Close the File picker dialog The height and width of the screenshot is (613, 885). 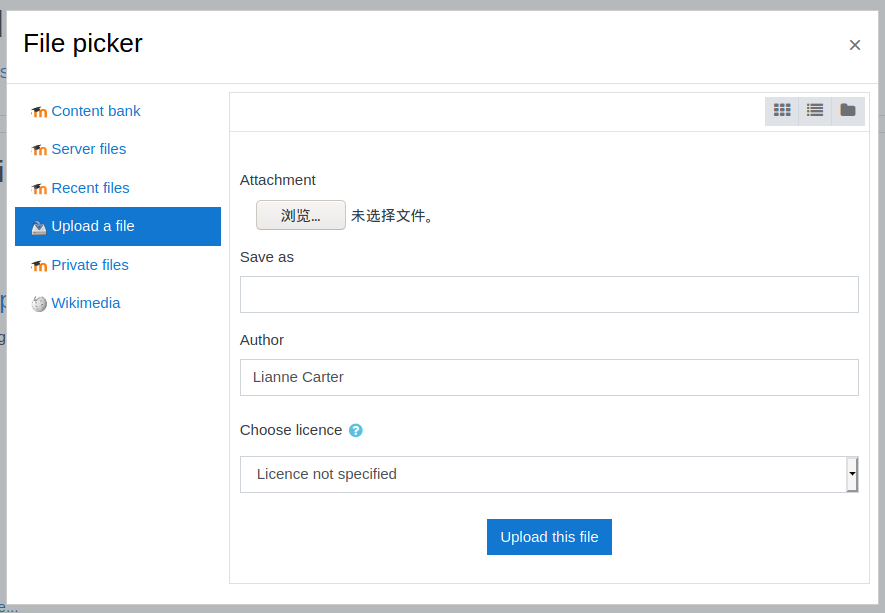pos(855,45)
